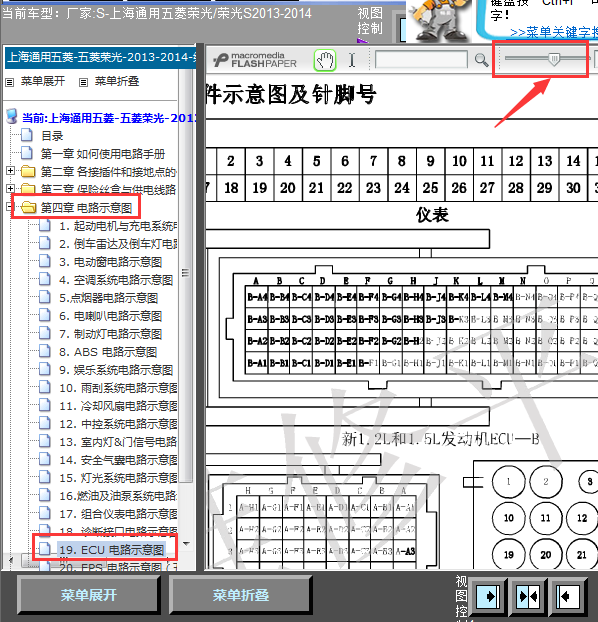The image size is (598, 622).
Task: Open 8. ABS 电路示意图
Action: [x=108, y=352]
